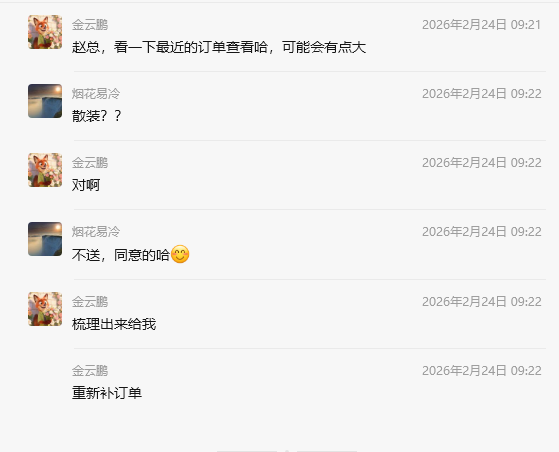Select the message text 散装？？
The height and width of the screenshot is (452, 559).
pos(97,116)
